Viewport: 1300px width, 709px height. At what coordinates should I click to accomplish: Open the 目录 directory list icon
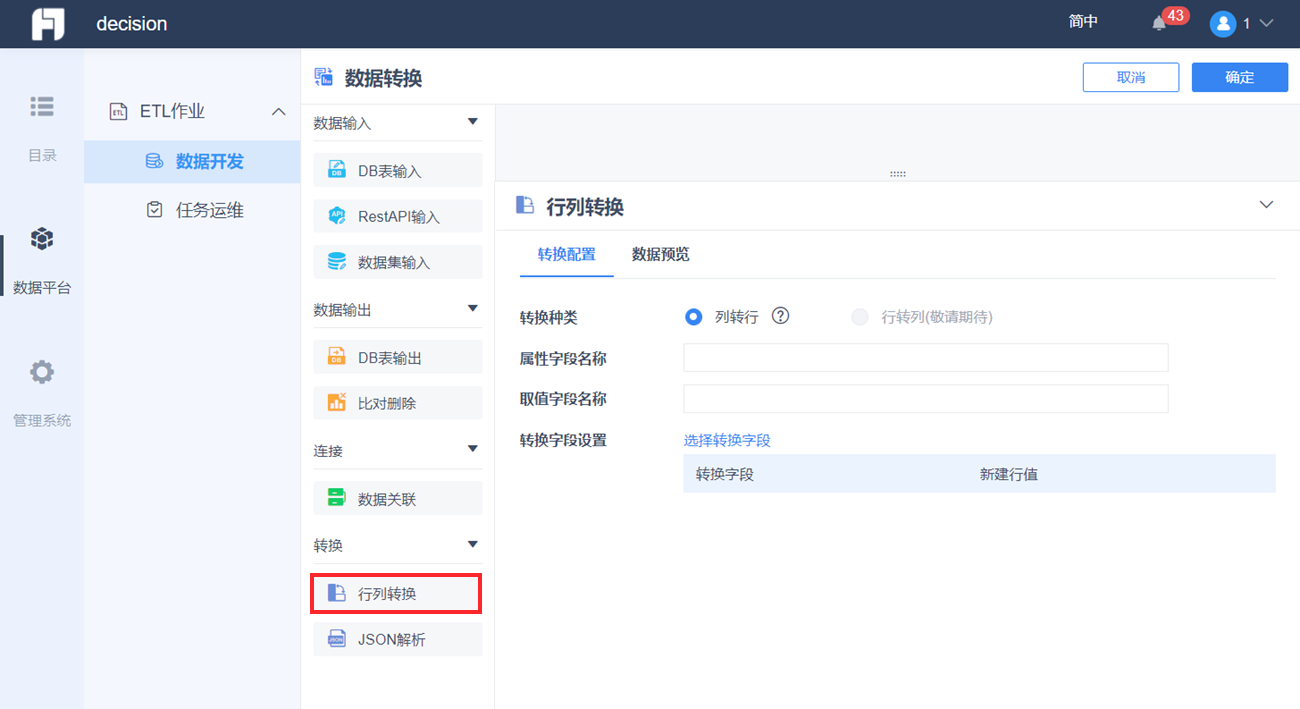[42, 106]
